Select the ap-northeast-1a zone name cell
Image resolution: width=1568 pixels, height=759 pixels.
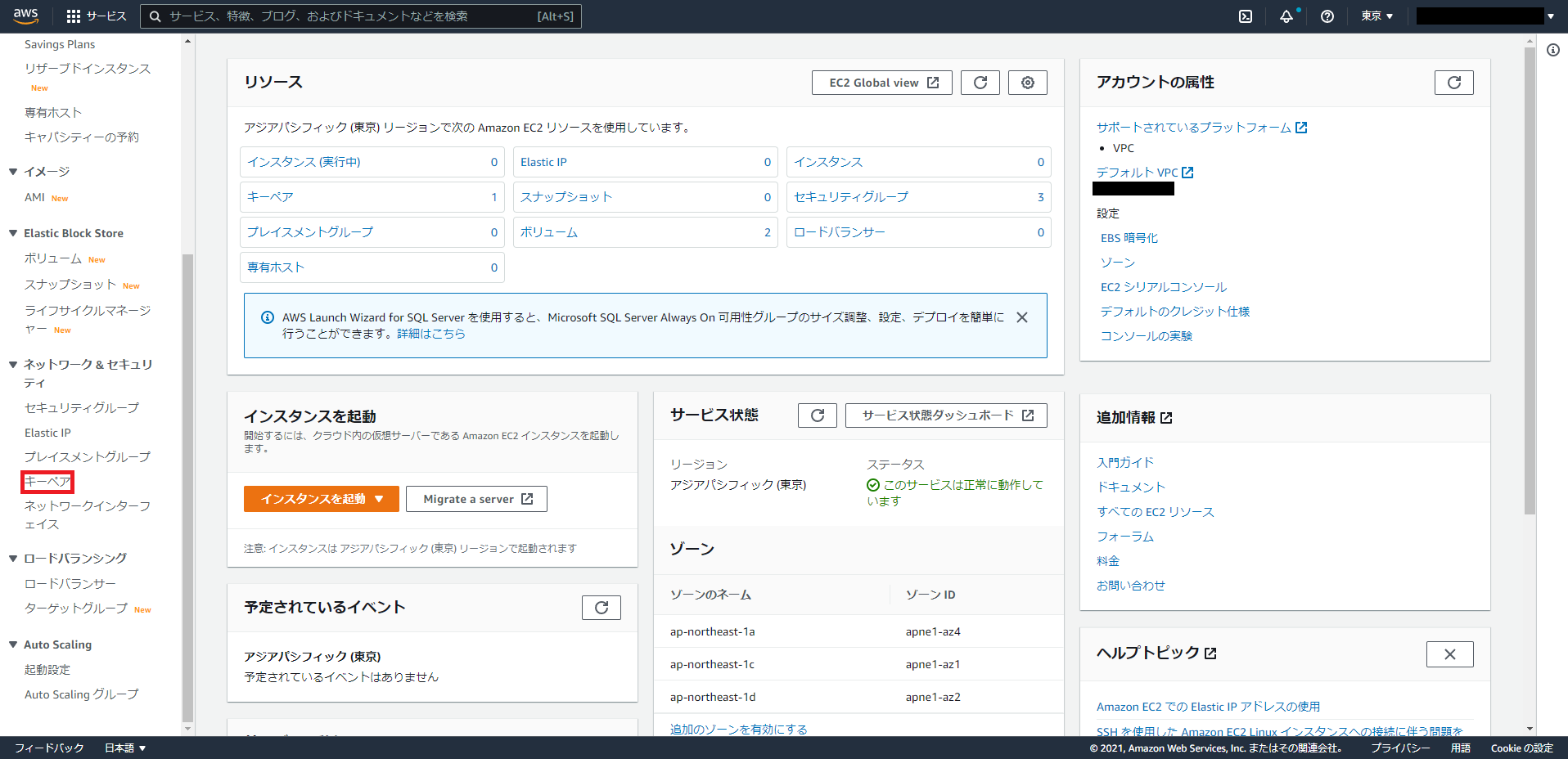coord(713,631)
